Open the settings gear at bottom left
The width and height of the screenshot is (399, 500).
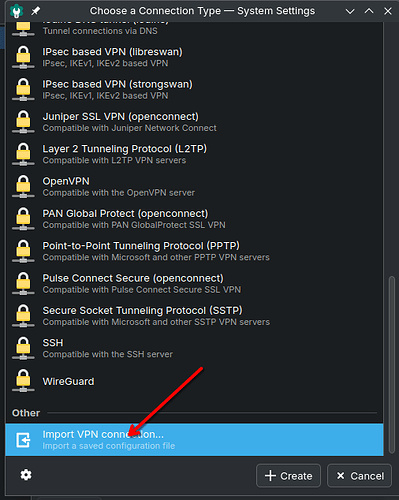pyautogui.click(x=26, y=475)
